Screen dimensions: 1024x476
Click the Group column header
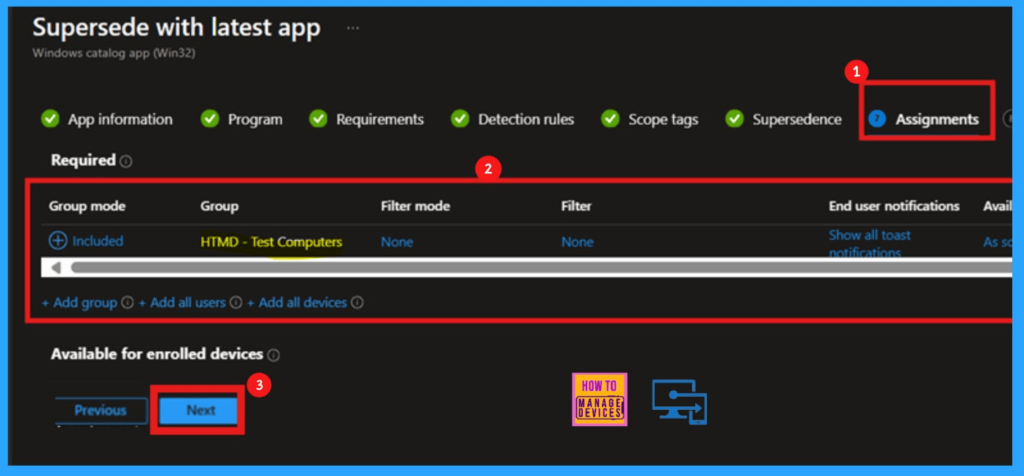pos(219,206)
